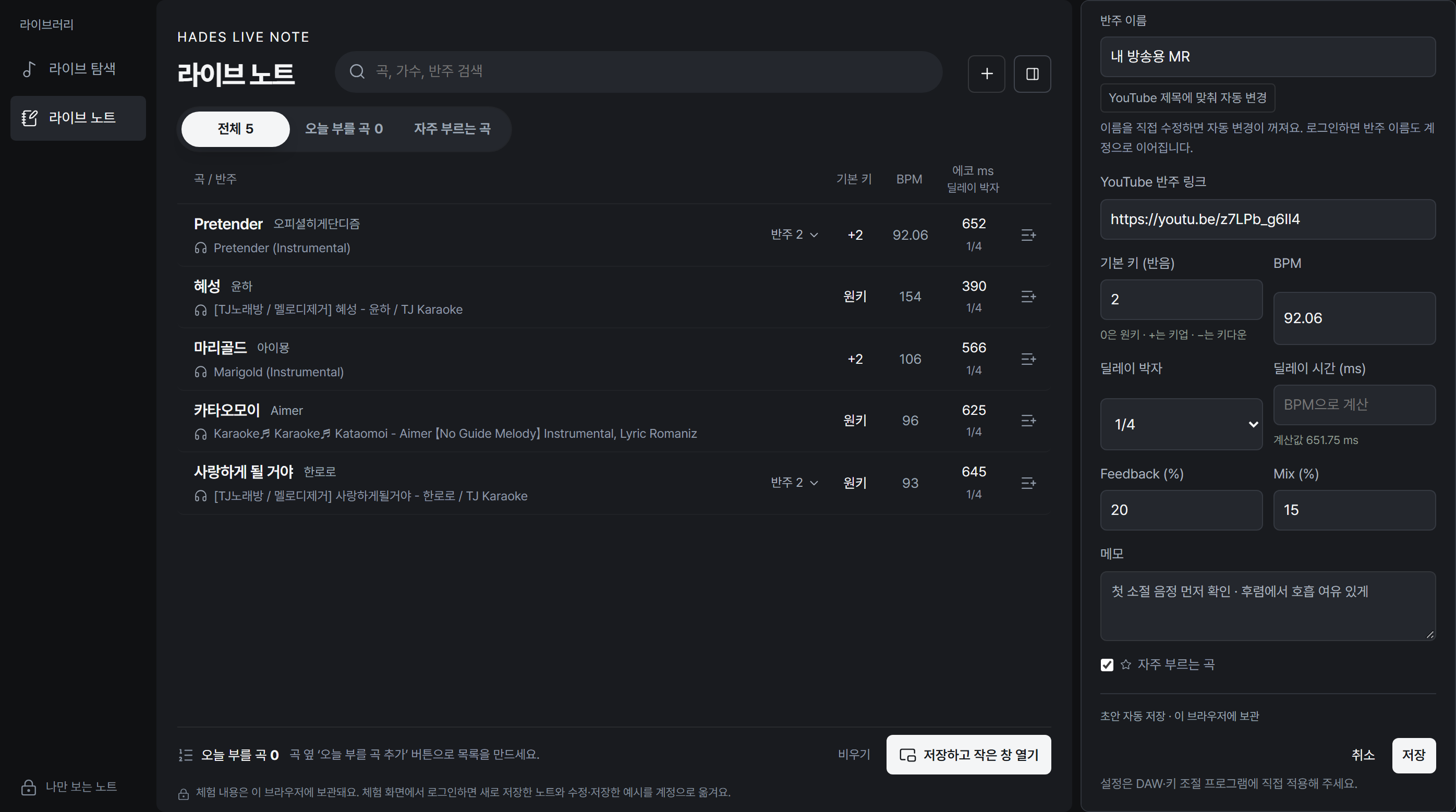
Task: Toggle the side panel layout icon
Action: [x=1032, y=74]
